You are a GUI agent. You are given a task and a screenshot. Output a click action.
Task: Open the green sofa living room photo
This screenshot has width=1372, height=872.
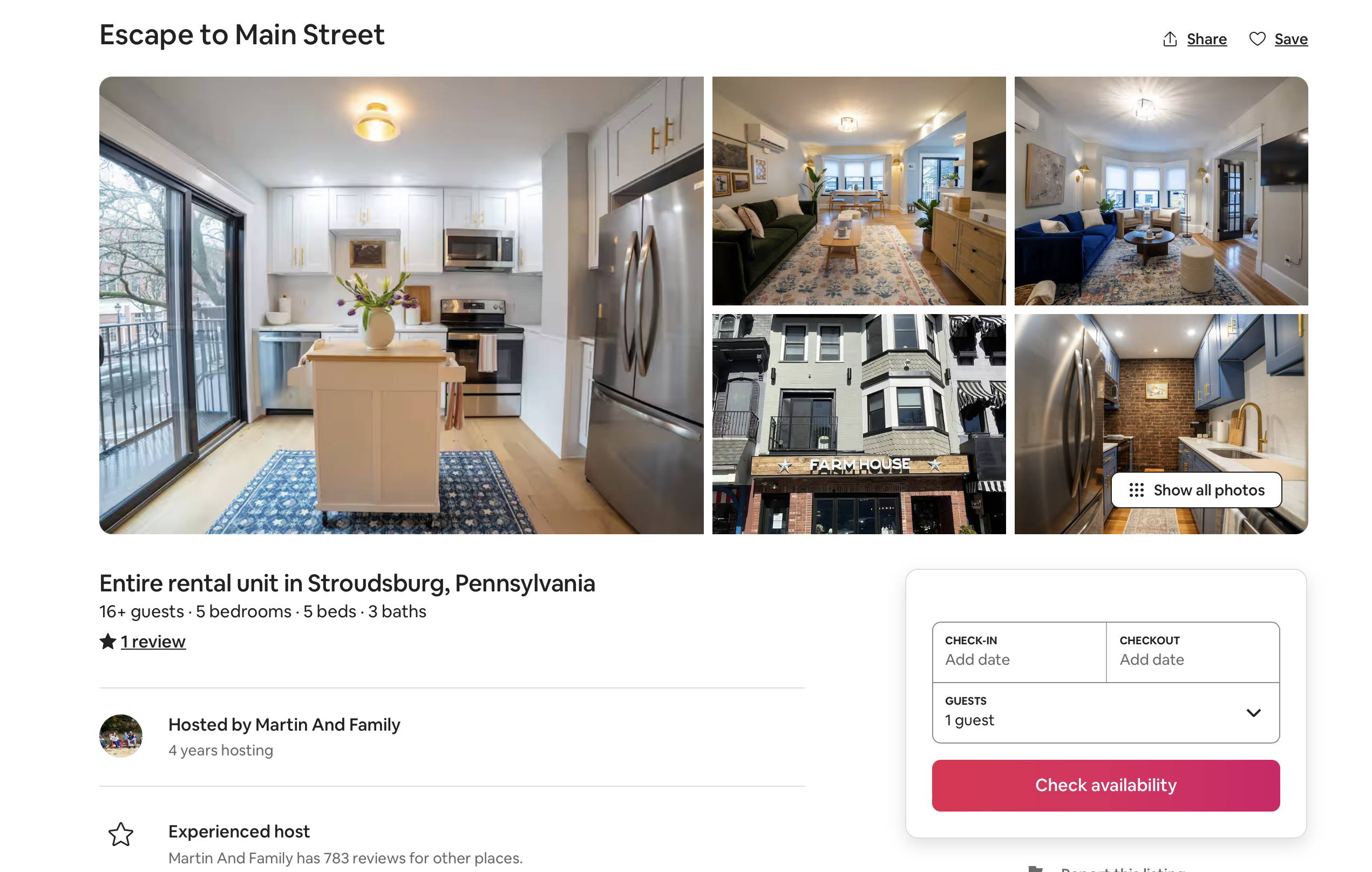point(859,192)
